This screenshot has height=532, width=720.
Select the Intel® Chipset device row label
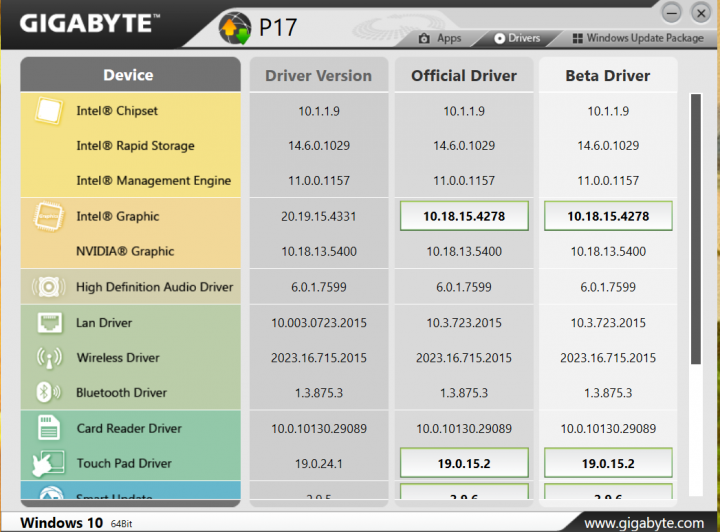[x=117, y=111]
